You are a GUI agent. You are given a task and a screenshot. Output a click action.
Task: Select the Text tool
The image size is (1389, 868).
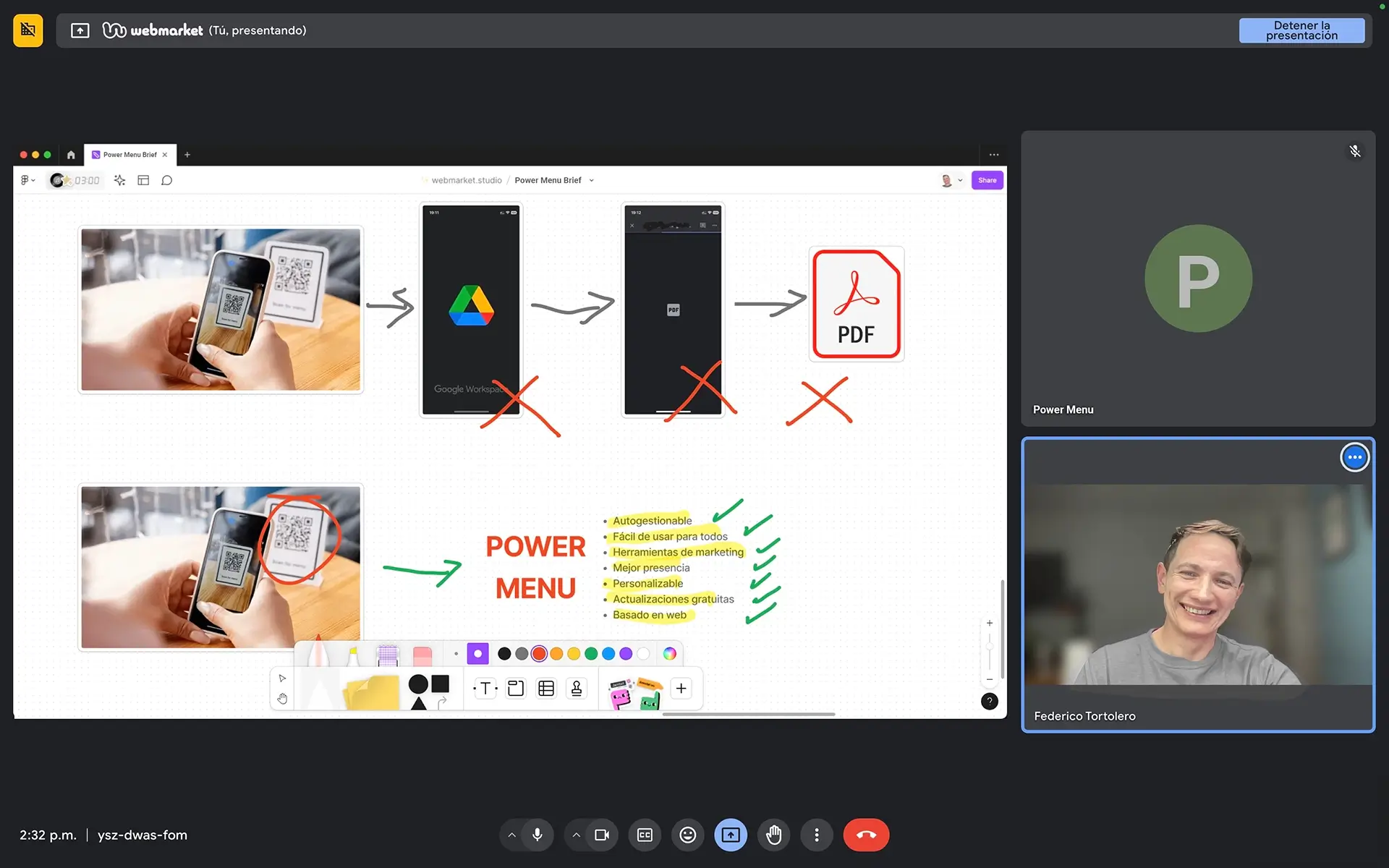[x=485, y=689]
